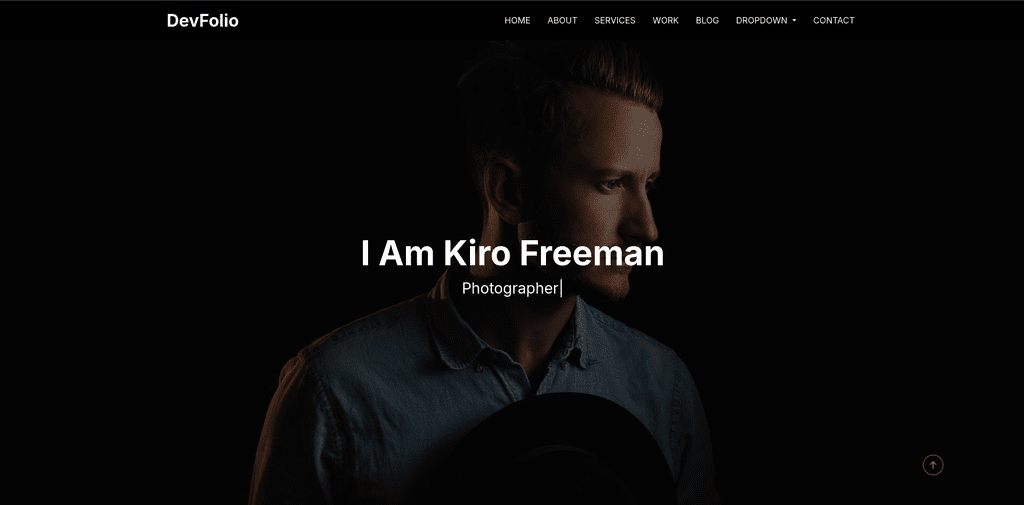Viewport: 1024px width, 505px height.
Task: Open the BLOG nav link
Action: point(707,20)
